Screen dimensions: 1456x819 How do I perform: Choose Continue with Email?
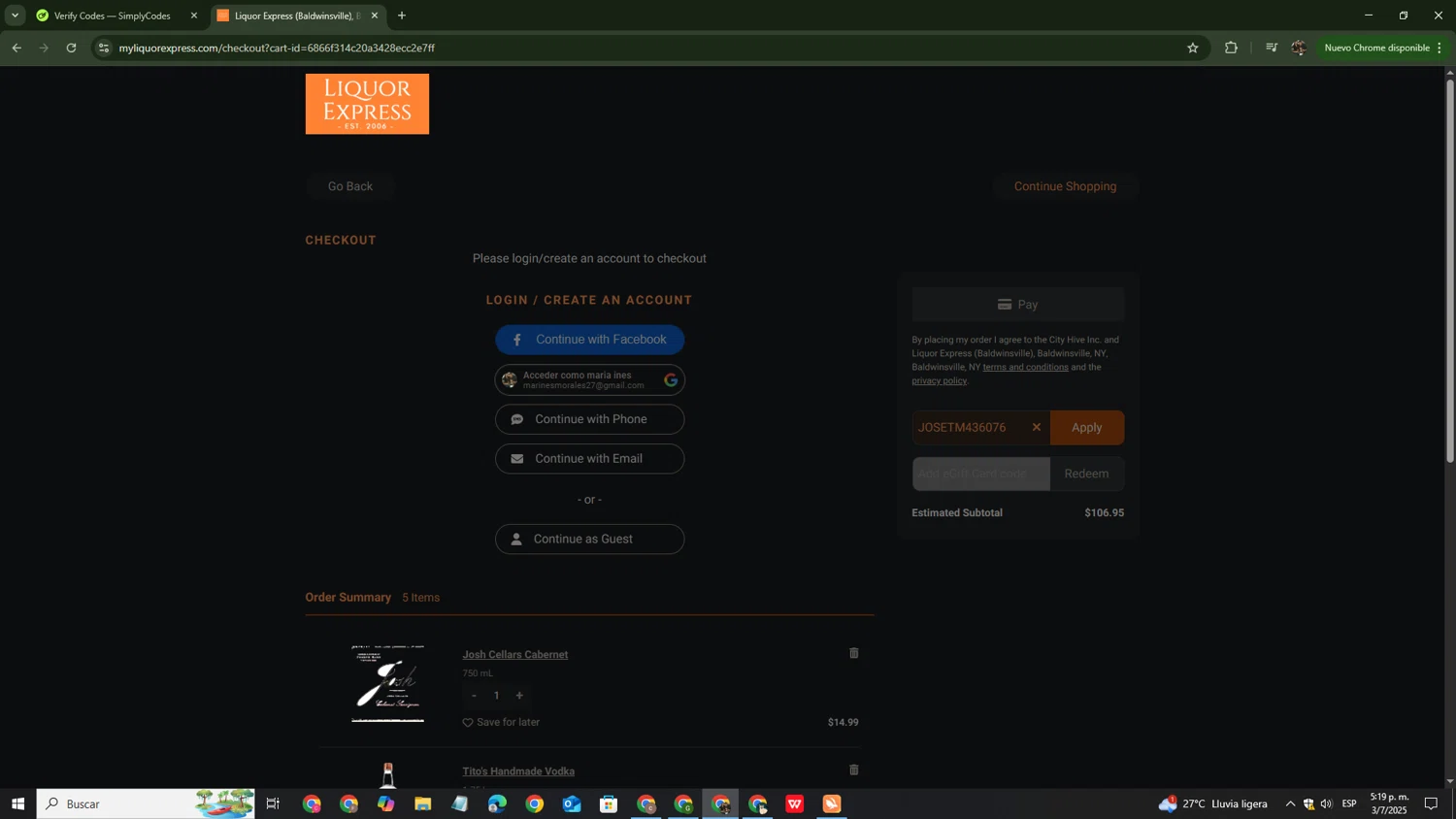(x=589, y=458)
